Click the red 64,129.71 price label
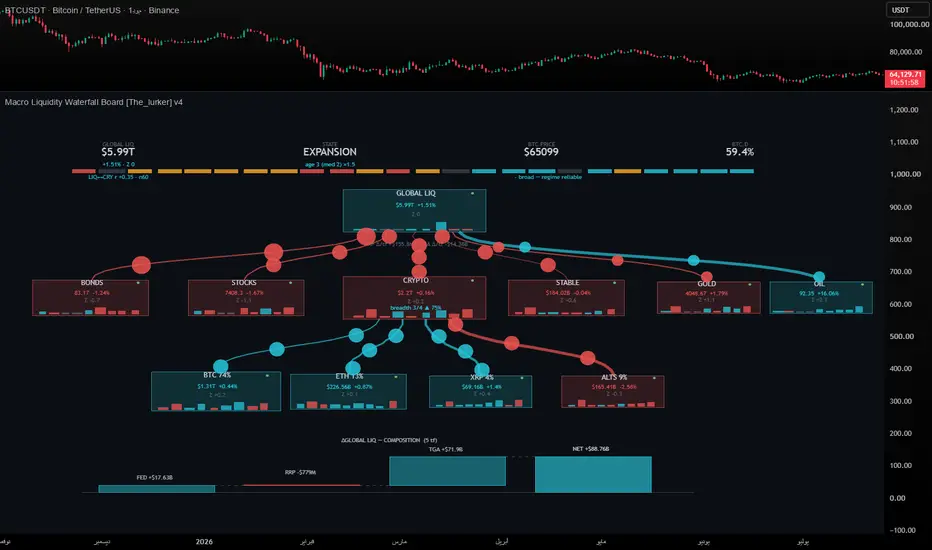The image size is (932, 550). (905, 78)
